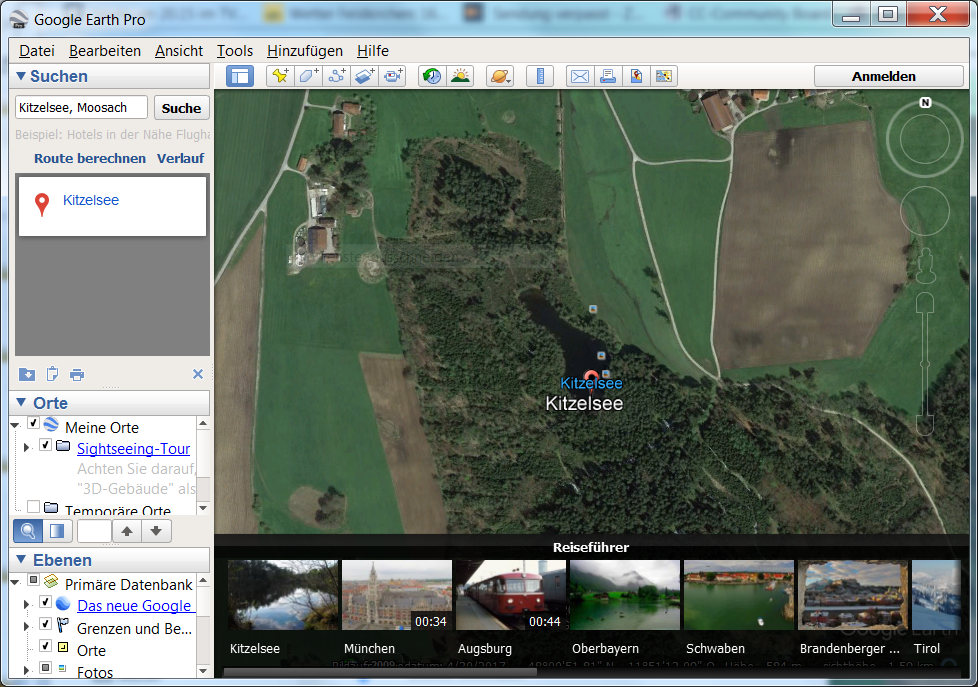Show historical imagery clock icon
The image size is (978, 687).
pos(432,76)
